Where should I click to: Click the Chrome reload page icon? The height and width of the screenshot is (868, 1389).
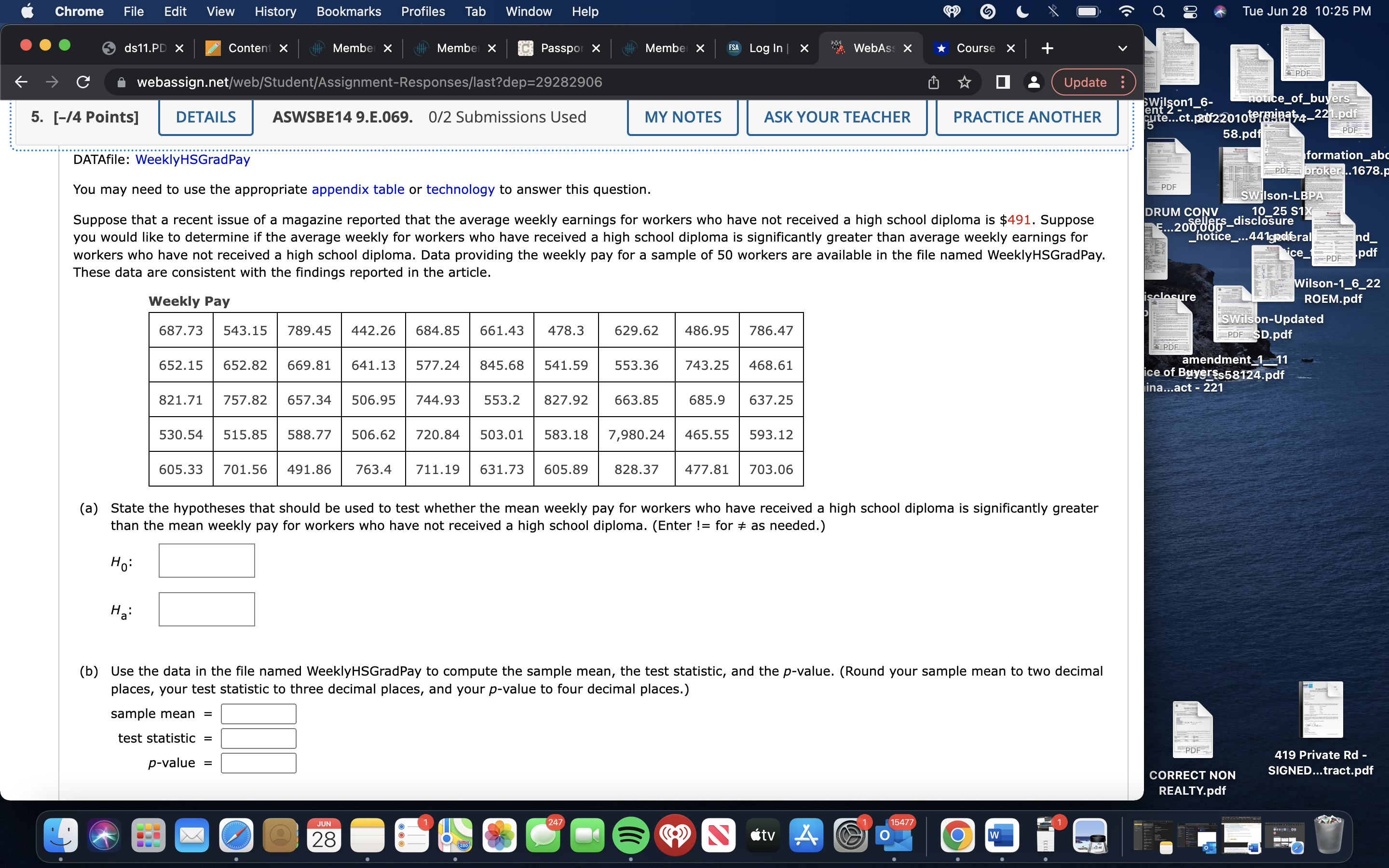click(x=83, y=82)
